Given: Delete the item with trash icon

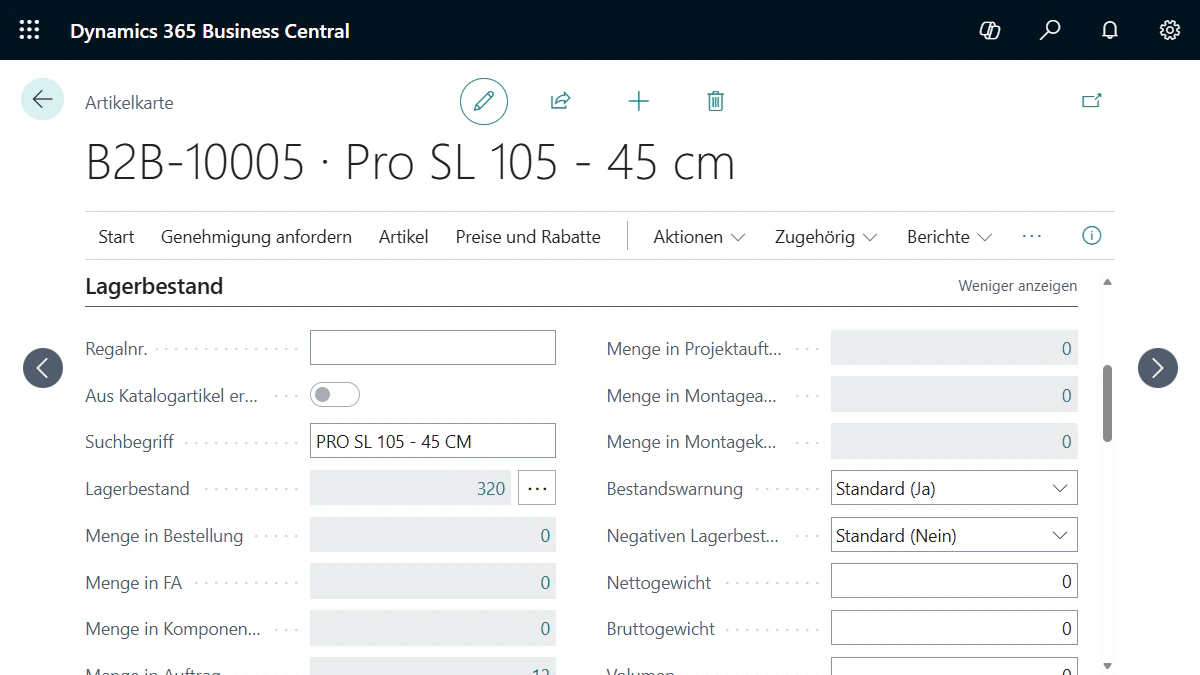Looking at the screenshot, I should click(x=715, y=101).
